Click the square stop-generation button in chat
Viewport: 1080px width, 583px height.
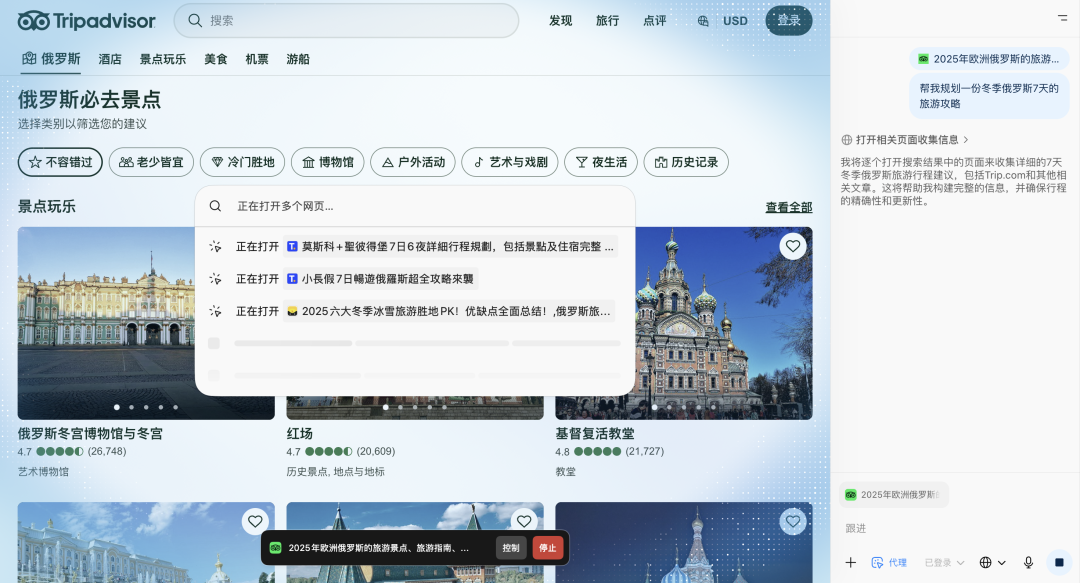point(1059,563)
